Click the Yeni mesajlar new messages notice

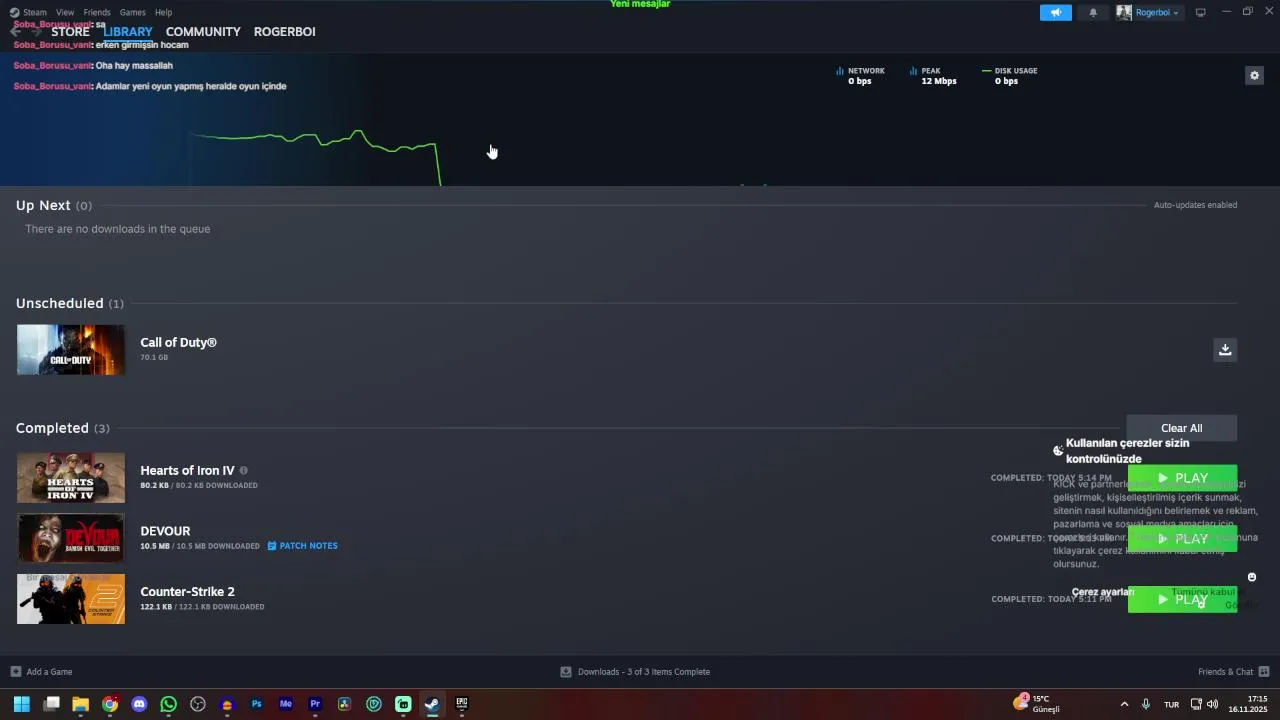pyautogui.click(x=640, y=4)
